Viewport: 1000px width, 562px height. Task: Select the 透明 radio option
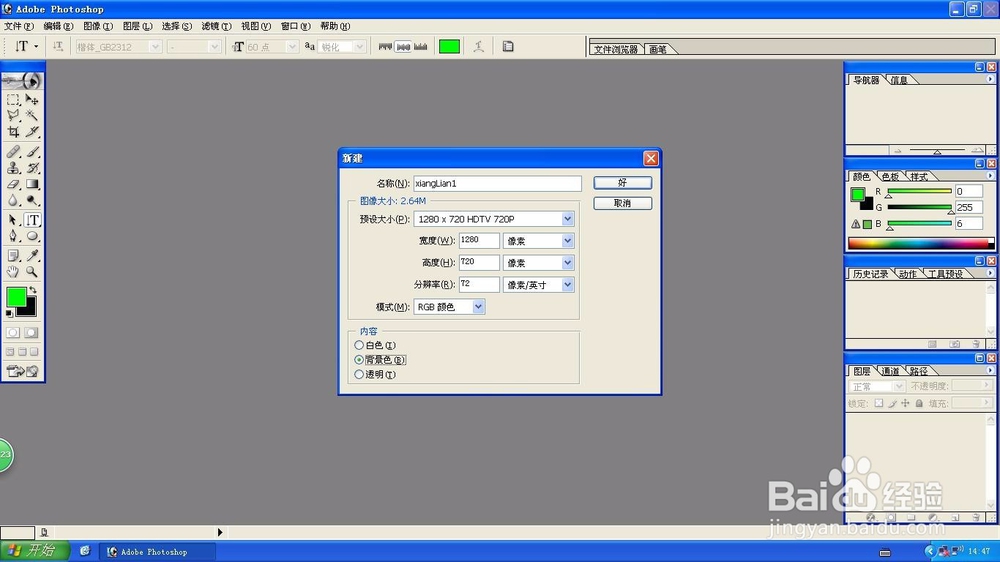pos(359,374)
